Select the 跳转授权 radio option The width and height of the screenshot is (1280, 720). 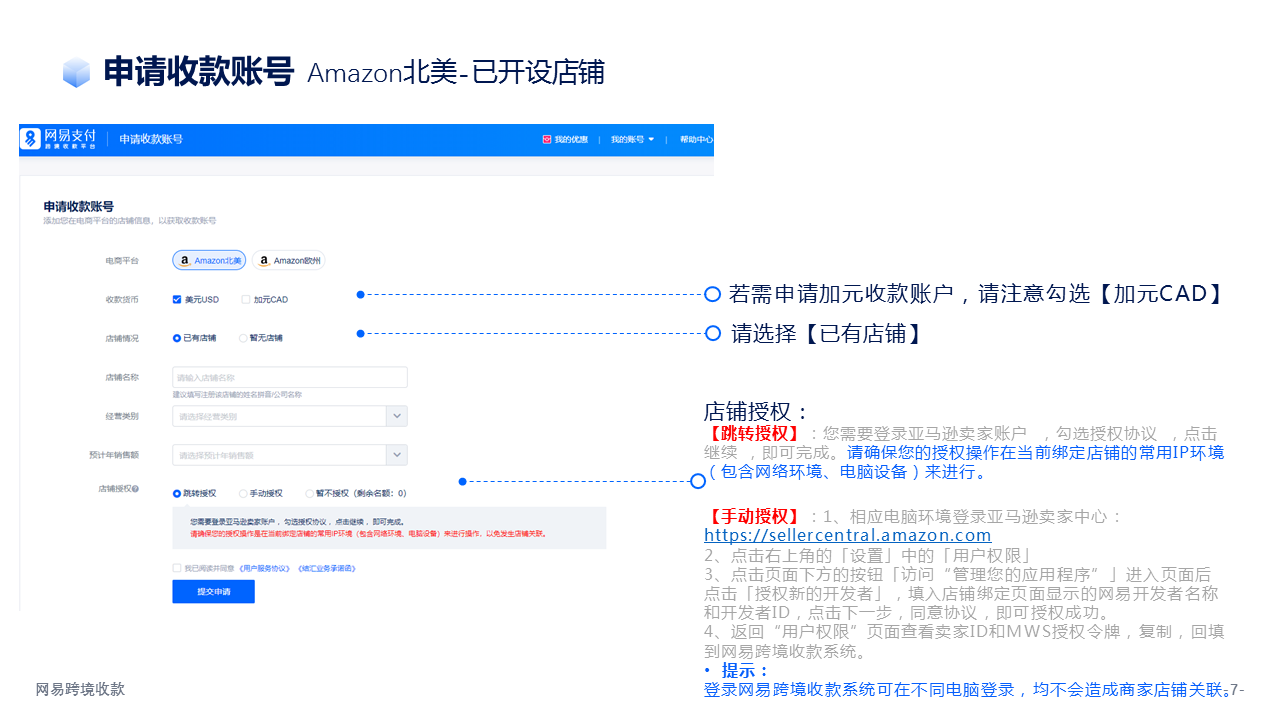[x=177, y=493]
